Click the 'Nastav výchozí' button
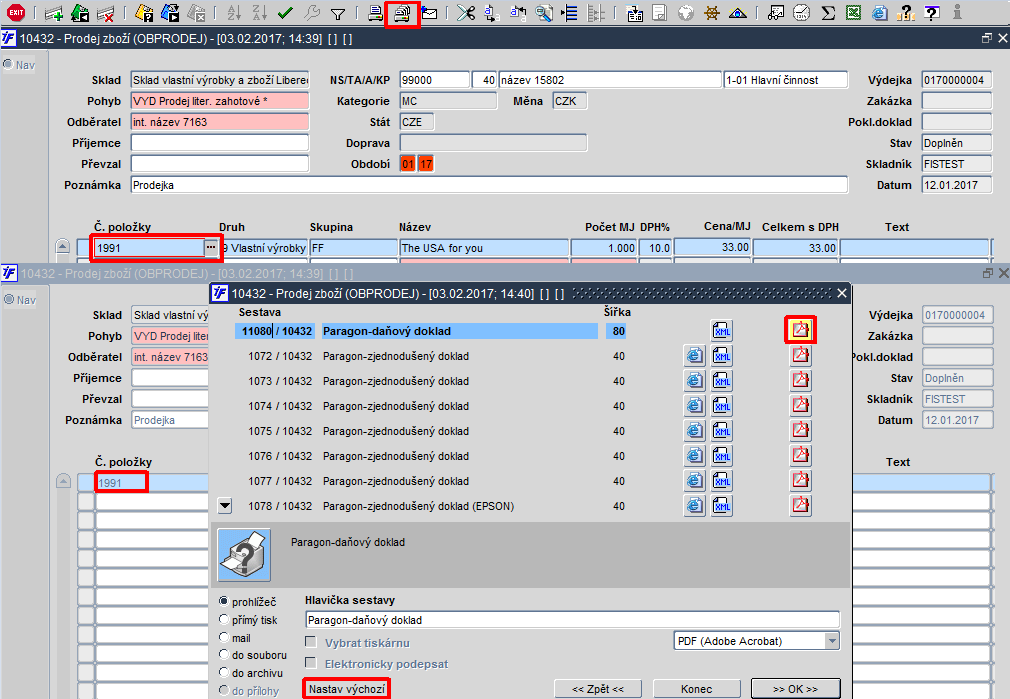The width and height of the screenshot is (1010, 699). click(x=347, y=689)
